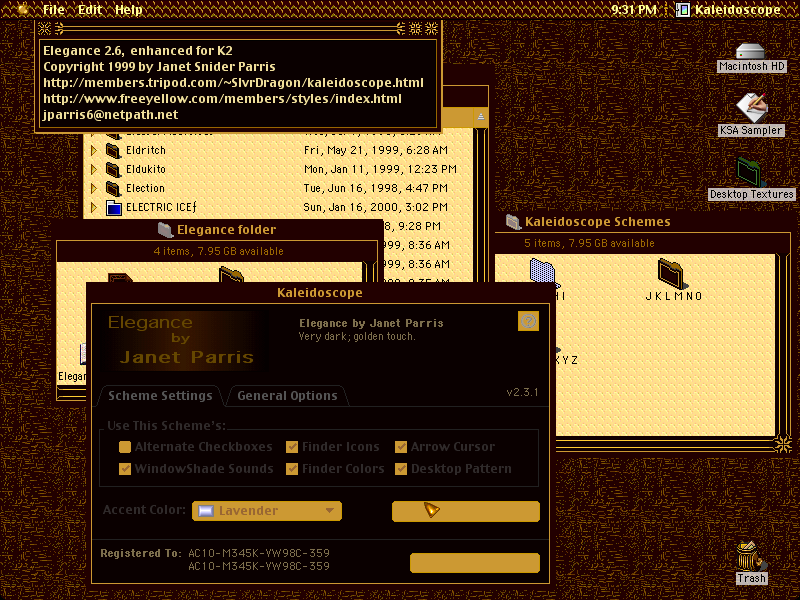Click the vertical scrollbar of the folder list window
800x600 pixels.
coord(480,204)
